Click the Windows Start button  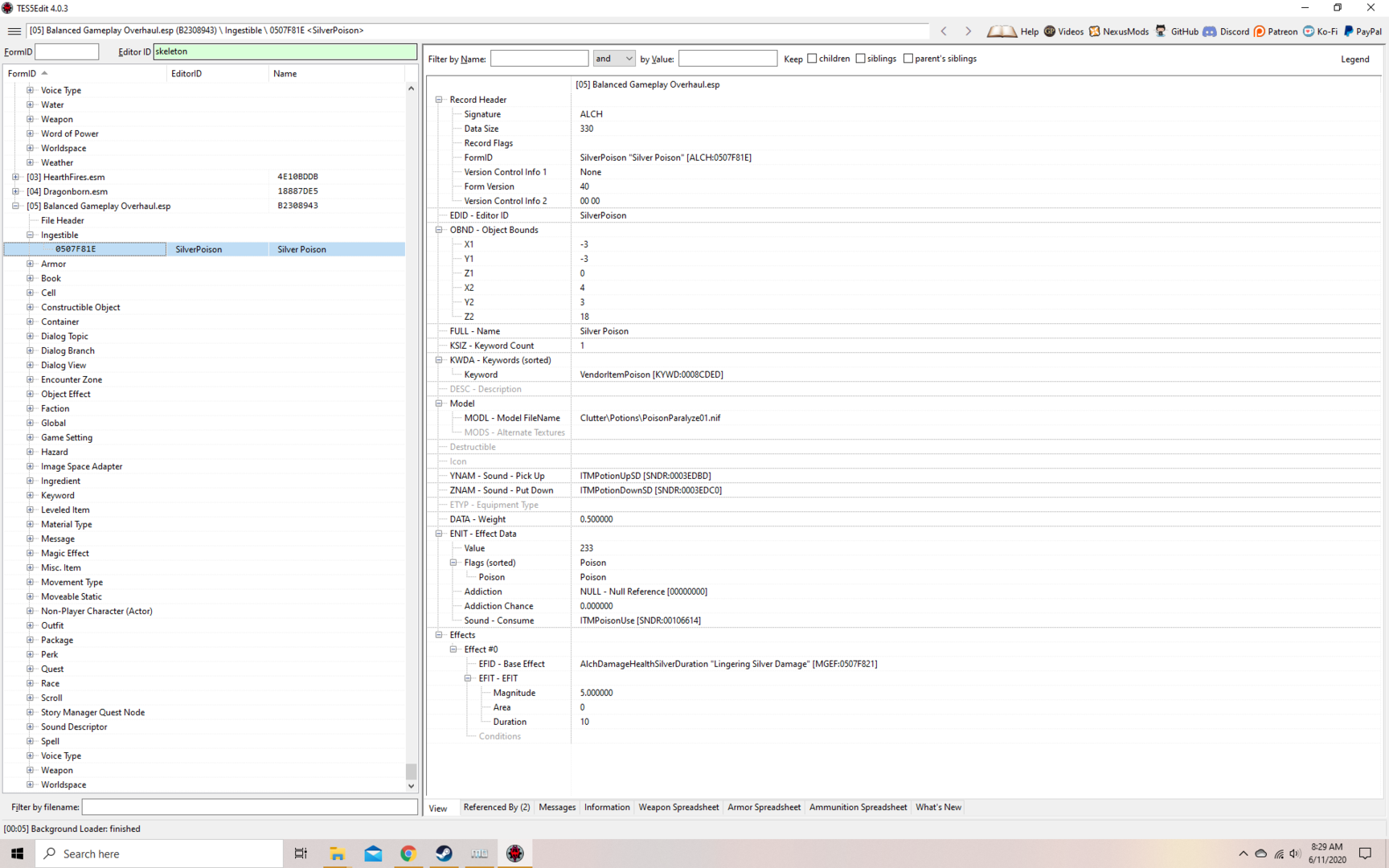(x=17, y=854)
